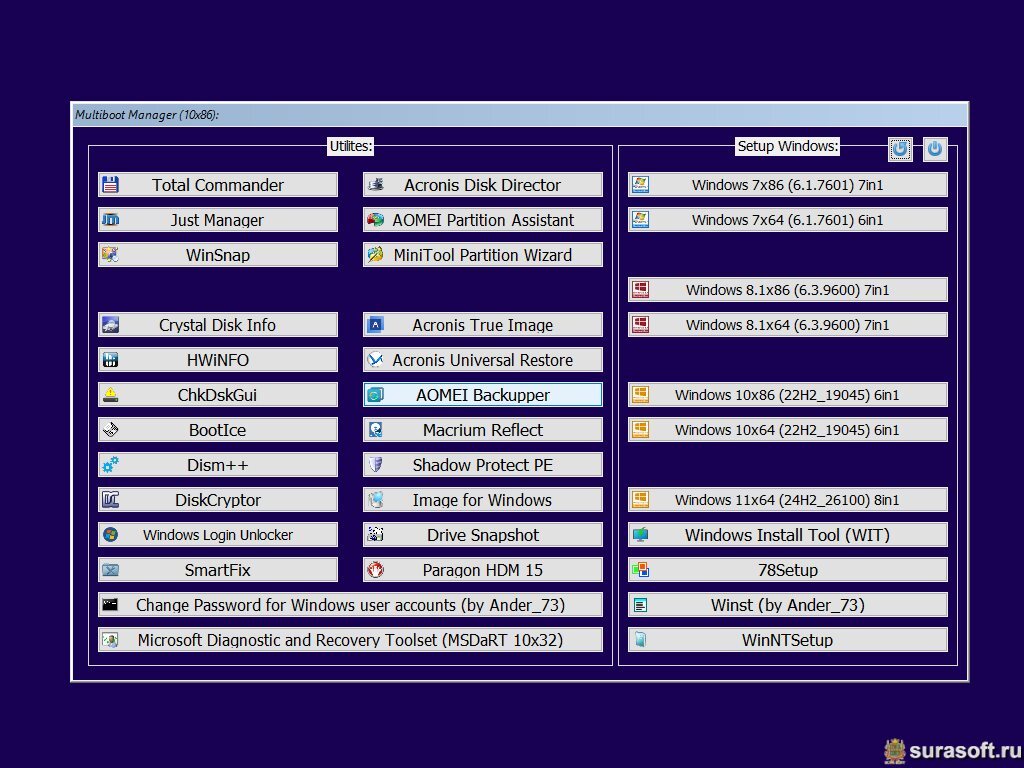Run ChkDskGui
This screenshot has height=768, width=1024.
pos(218,395)
